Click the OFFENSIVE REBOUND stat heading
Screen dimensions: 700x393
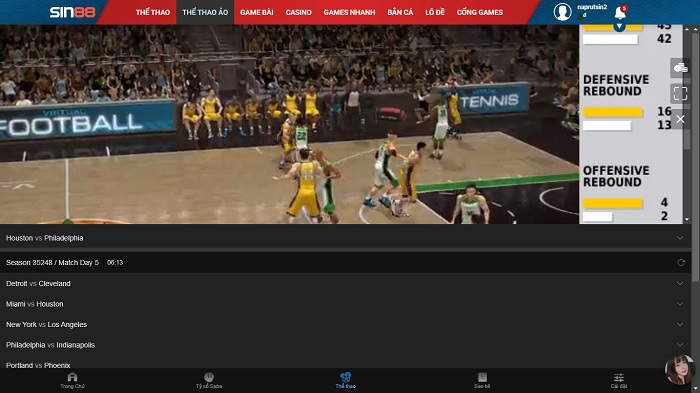tap(616, 176)
